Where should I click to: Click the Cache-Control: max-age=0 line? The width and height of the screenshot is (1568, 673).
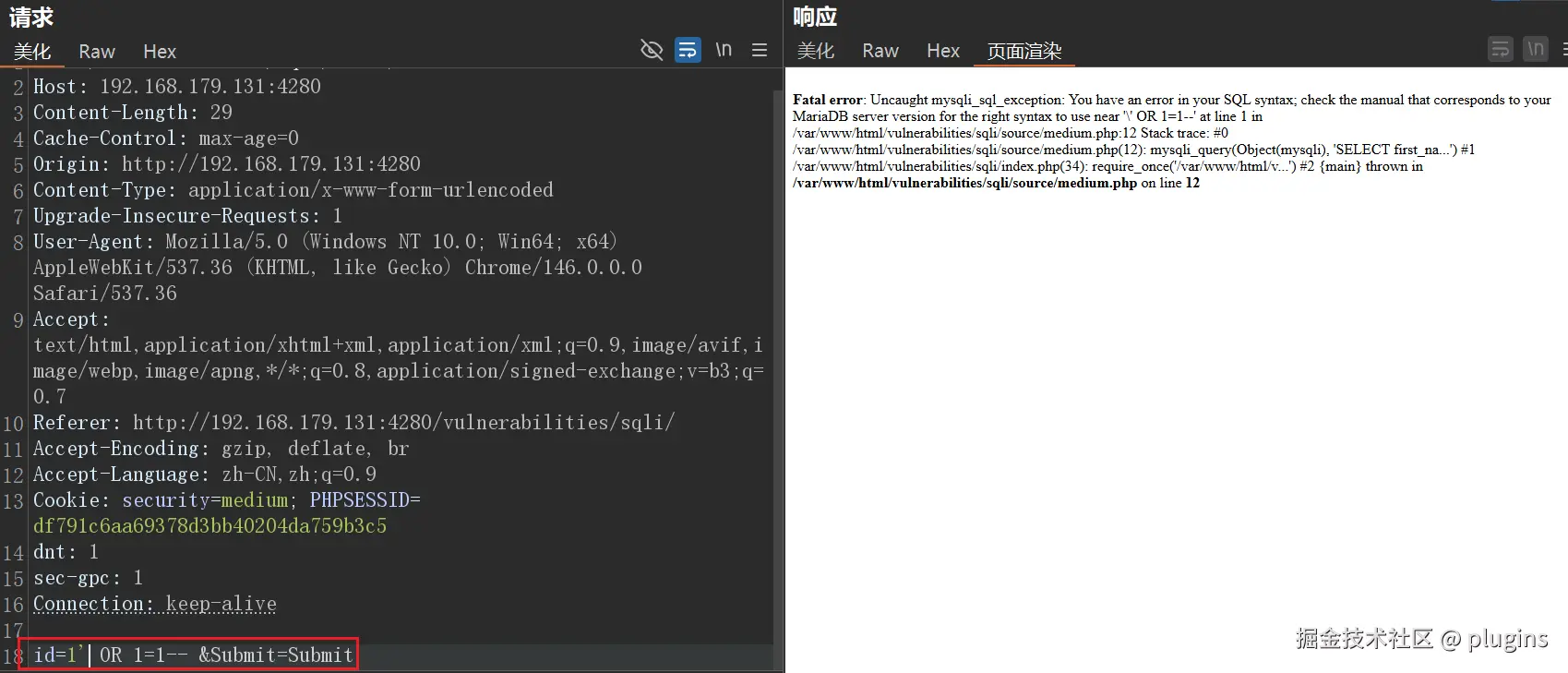point(166,138)
